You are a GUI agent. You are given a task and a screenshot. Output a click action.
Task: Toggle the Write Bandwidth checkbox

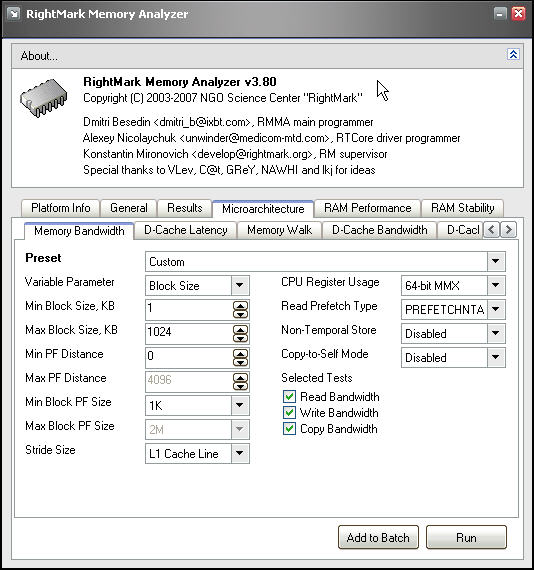point(289,413)
